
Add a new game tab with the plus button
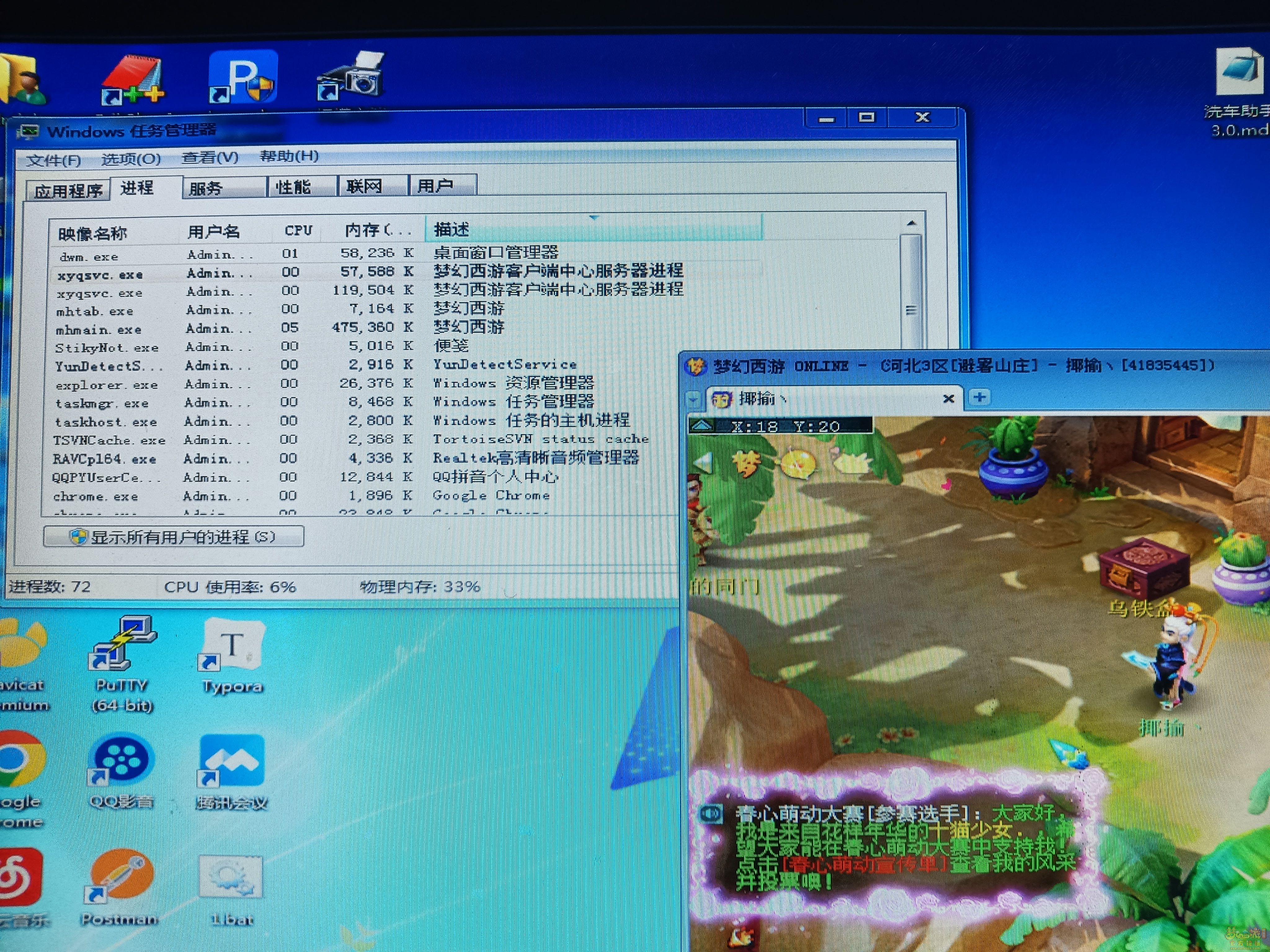(979, 397)
